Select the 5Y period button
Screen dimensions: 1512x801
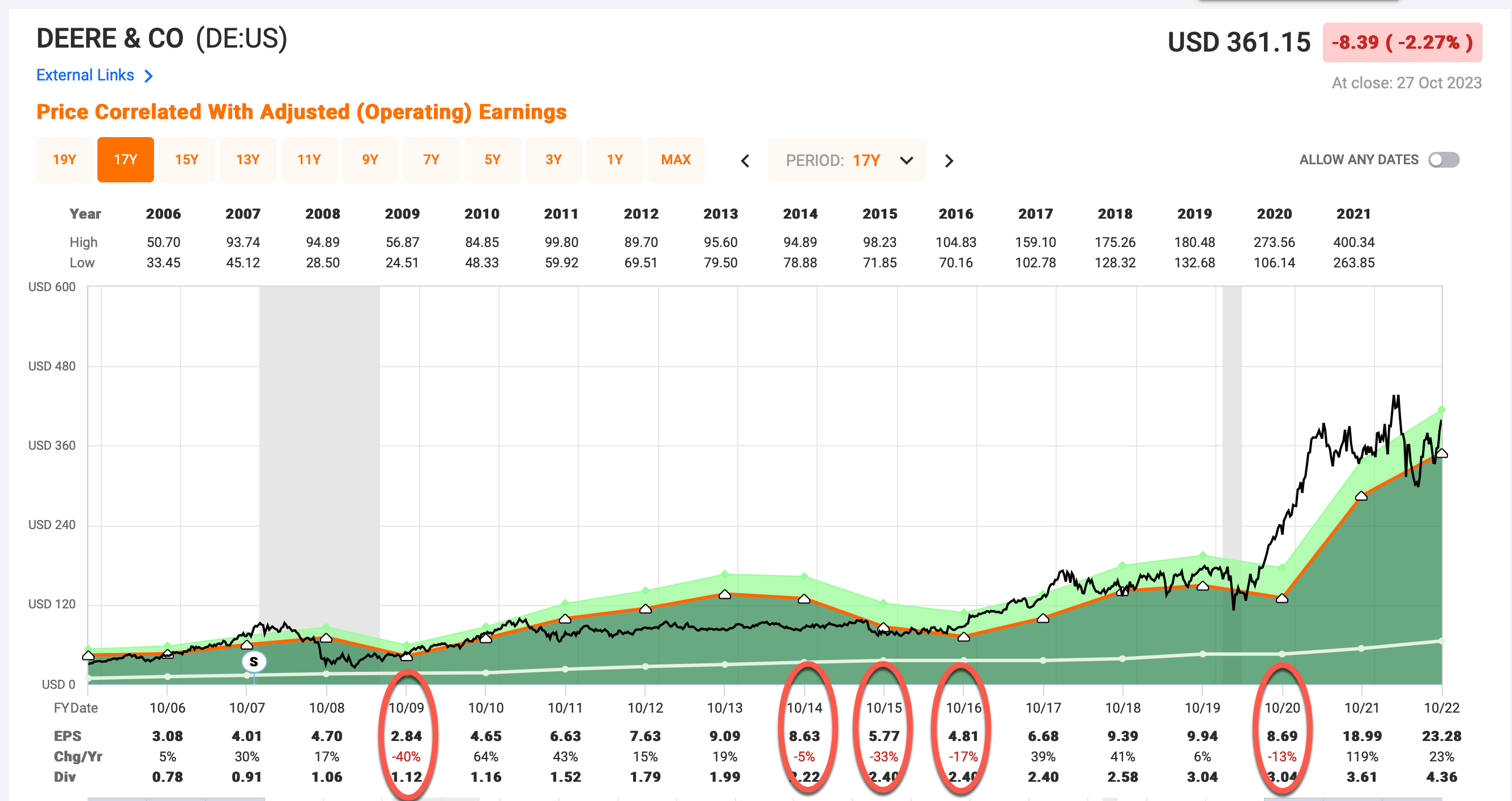point(493,159)
